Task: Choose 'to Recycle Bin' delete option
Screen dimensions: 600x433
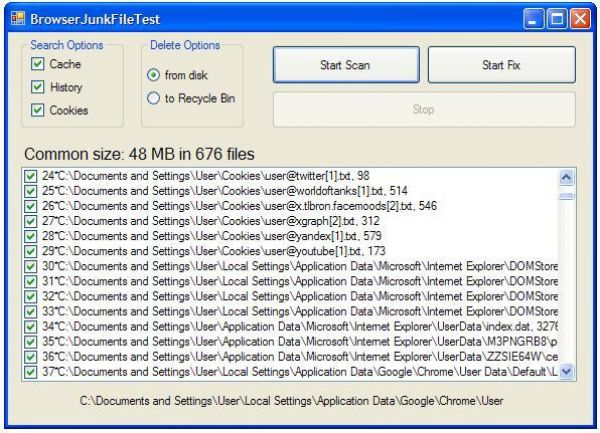Action: click(153, 98)
